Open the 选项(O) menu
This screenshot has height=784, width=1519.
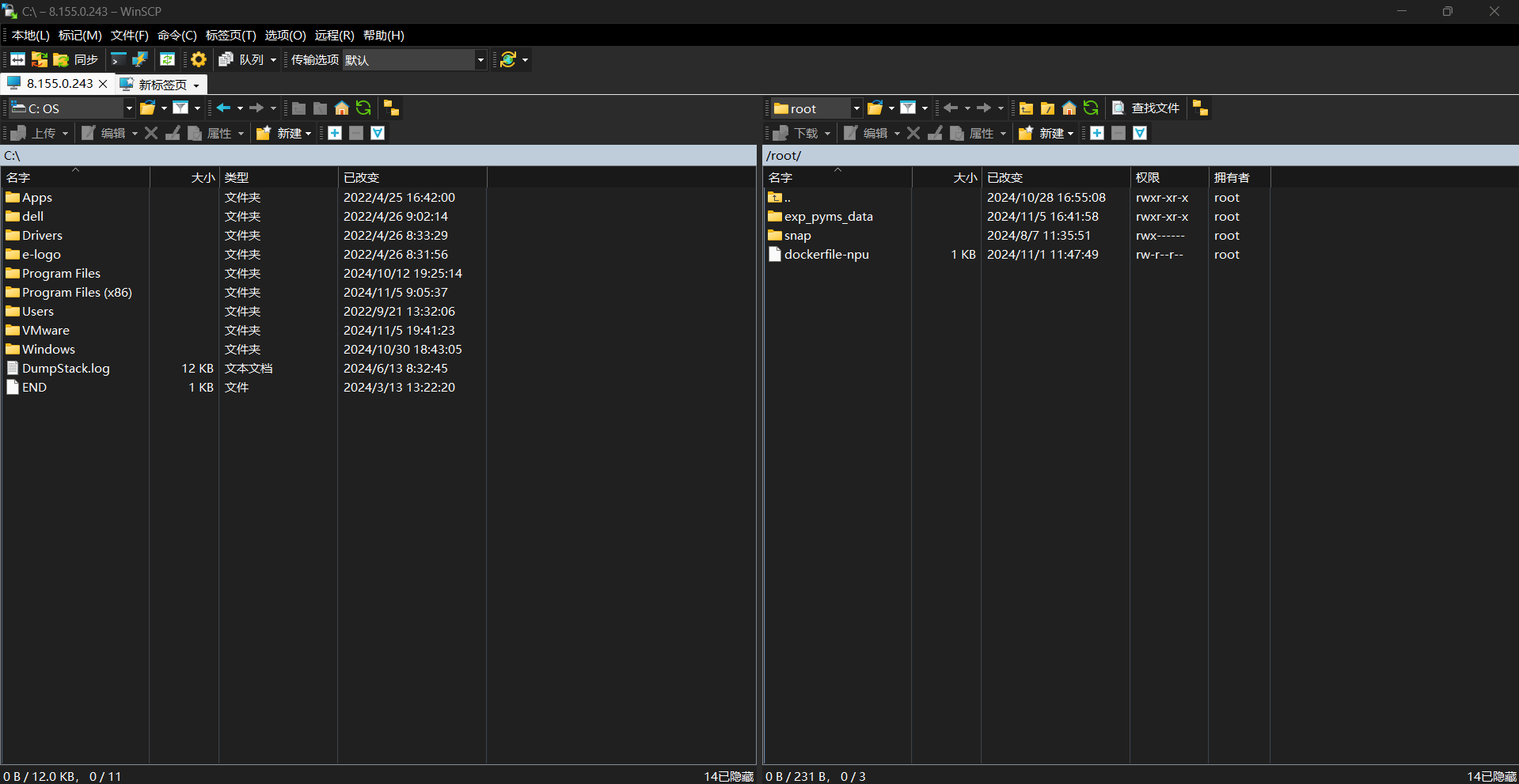(x=285, y=35)
